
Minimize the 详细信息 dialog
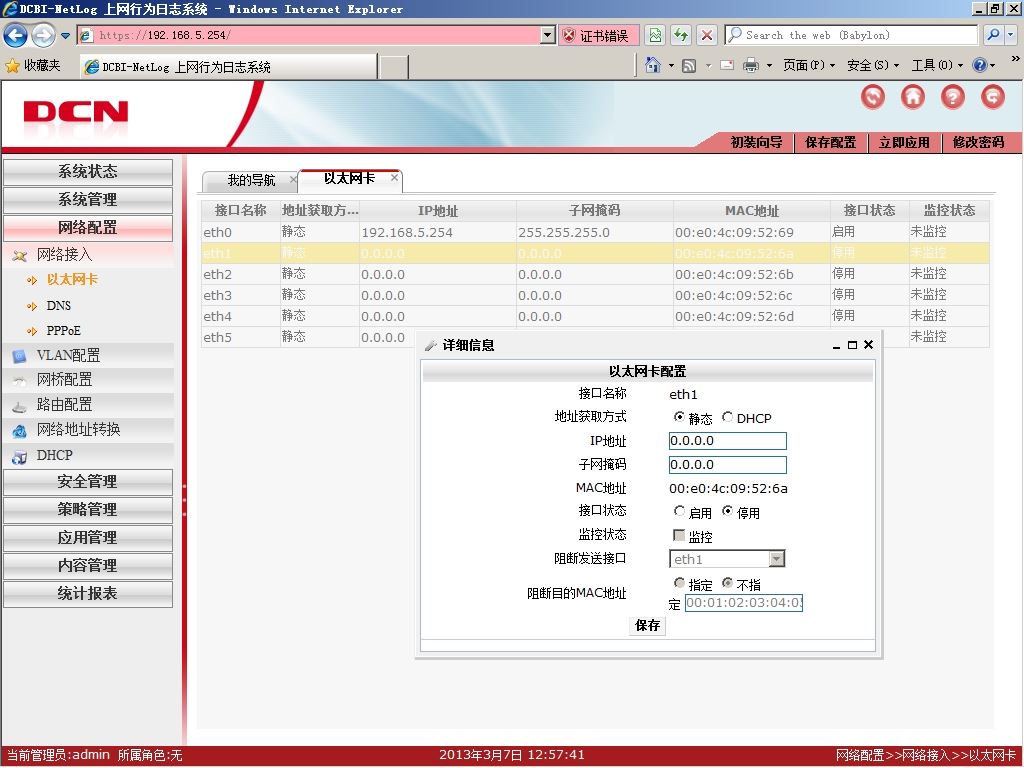point(837,346)
